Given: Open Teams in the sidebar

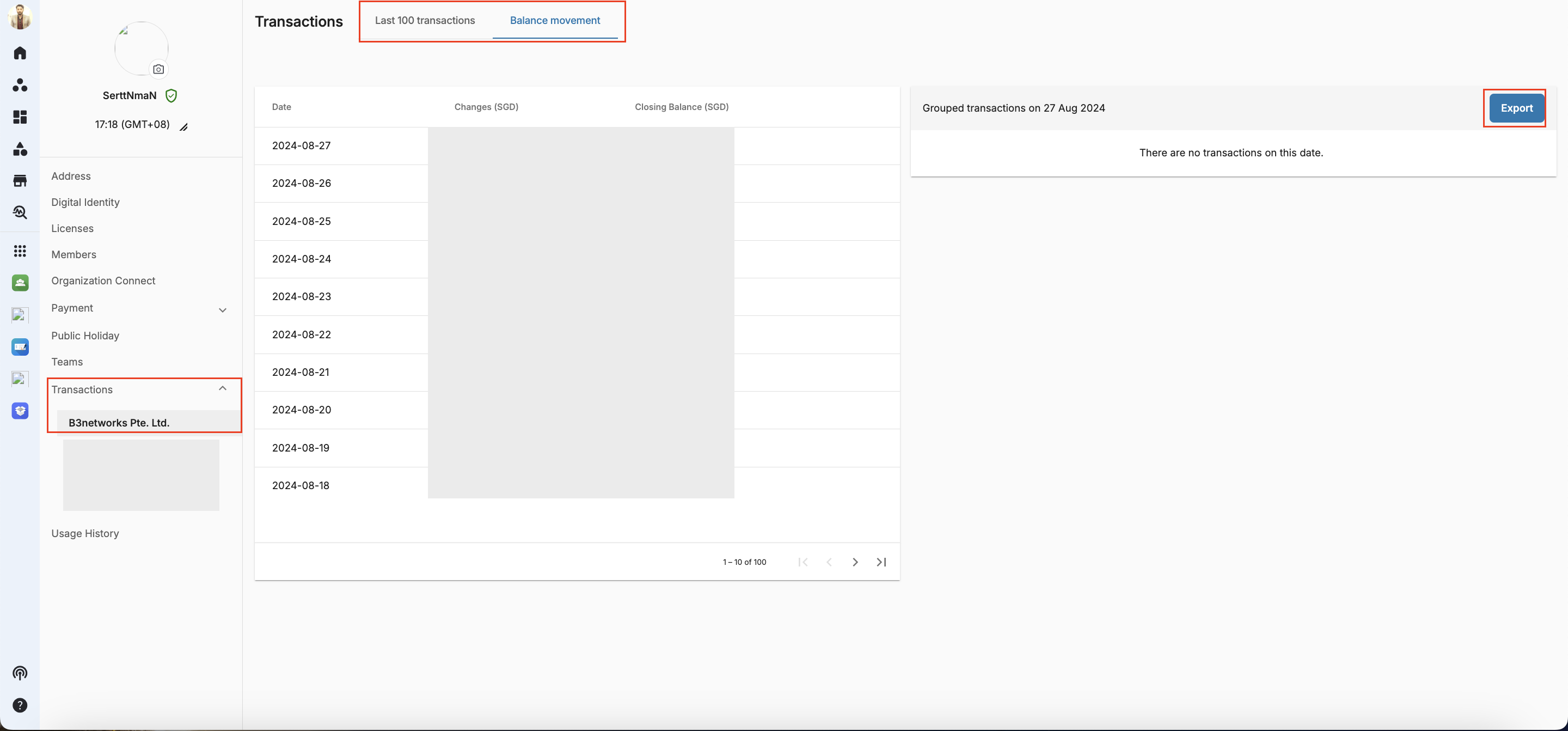Looking at the screenshot, I should (x=67, y=362).
